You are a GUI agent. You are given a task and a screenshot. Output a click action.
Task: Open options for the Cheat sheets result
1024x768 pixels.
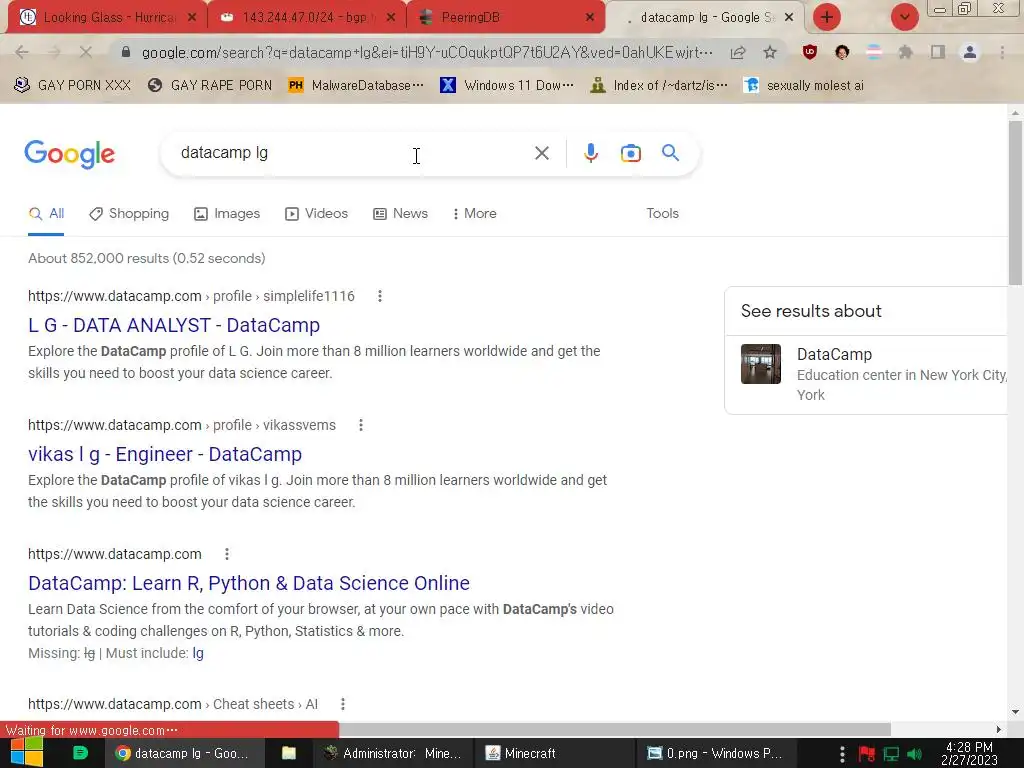tap(343, 704)
